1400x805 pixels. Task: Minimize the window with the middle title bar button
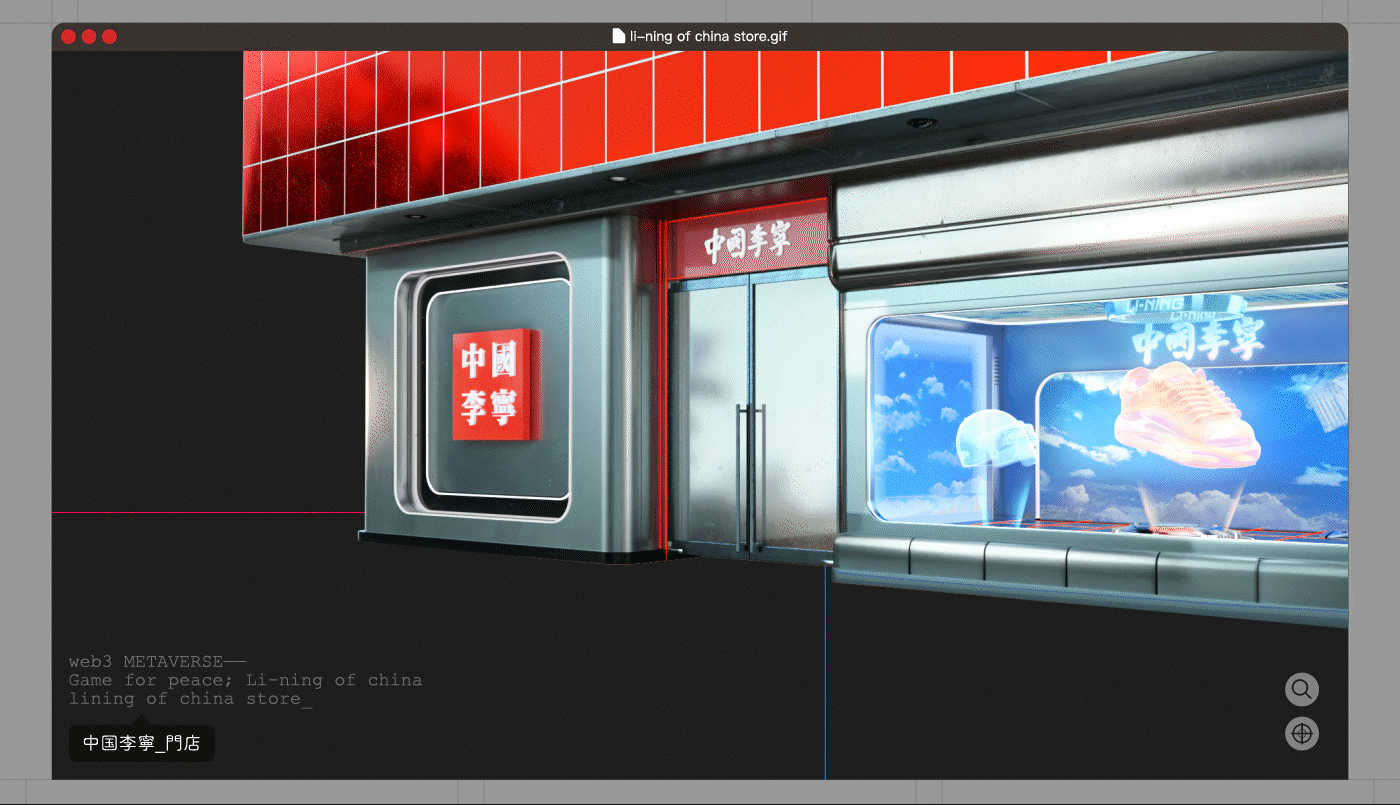(89, 37)
